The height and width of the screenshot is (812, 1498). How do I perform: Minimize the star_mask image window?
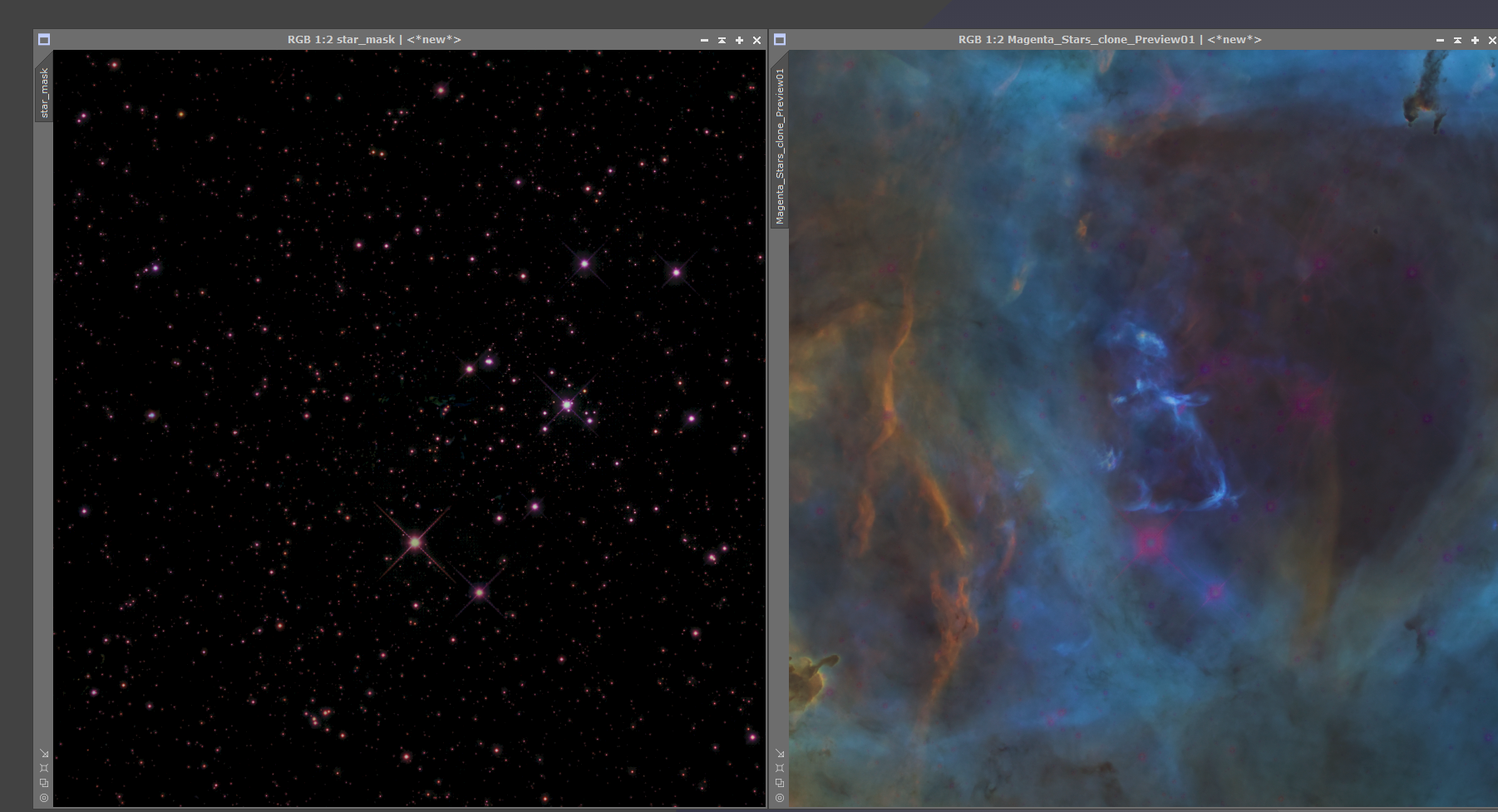(x=704, y=40)
